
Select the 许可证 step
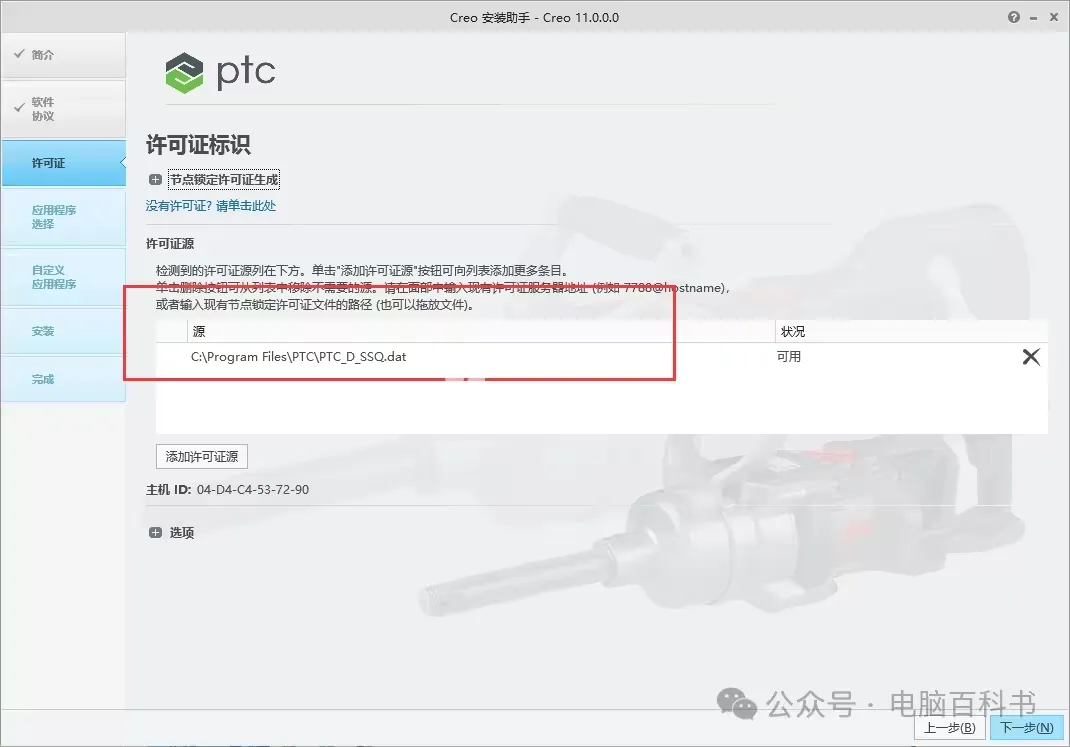click(63, 163)
